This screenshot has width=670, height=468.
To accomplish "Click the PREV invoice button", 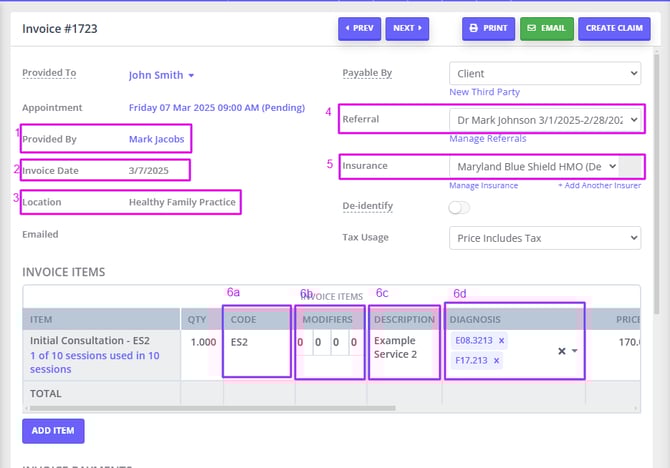I will 359,28.
